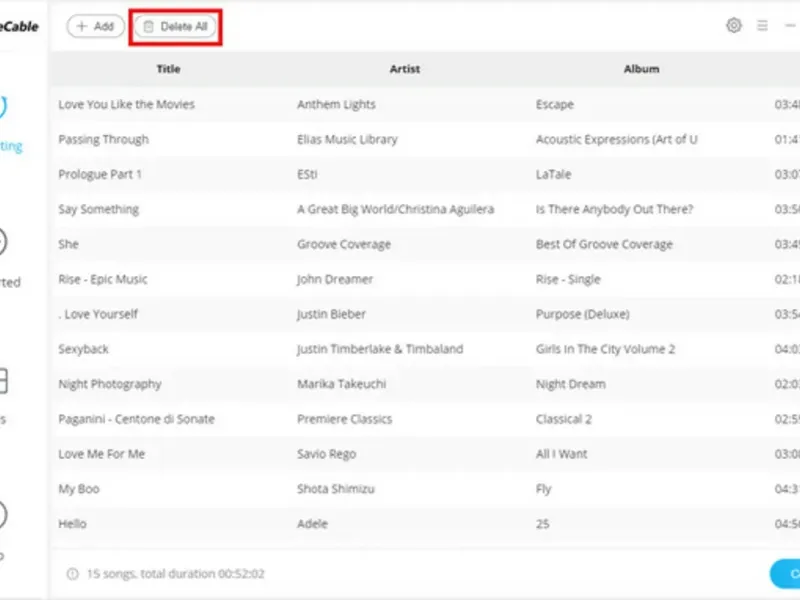Select the My Boo row by Shota Shimizu
Viewport: 800px width, 600px height.
pyautogui.click(x=426, y=489)
